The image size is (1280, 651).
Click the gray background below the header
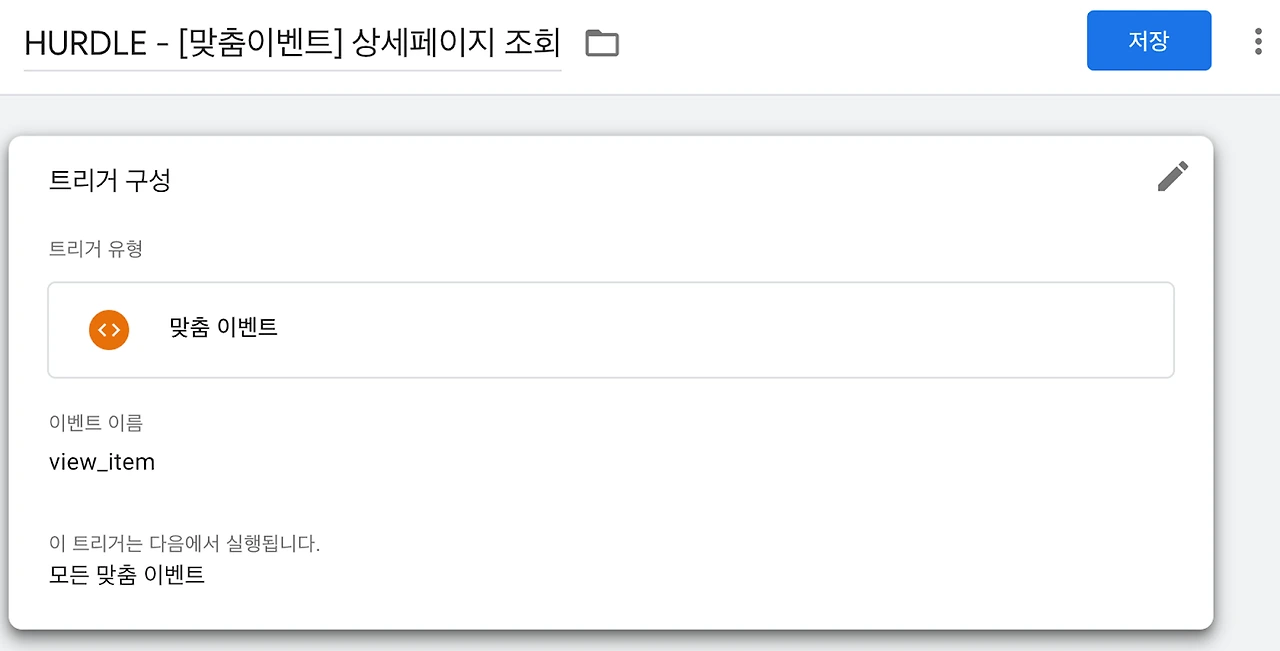[640, 116]
